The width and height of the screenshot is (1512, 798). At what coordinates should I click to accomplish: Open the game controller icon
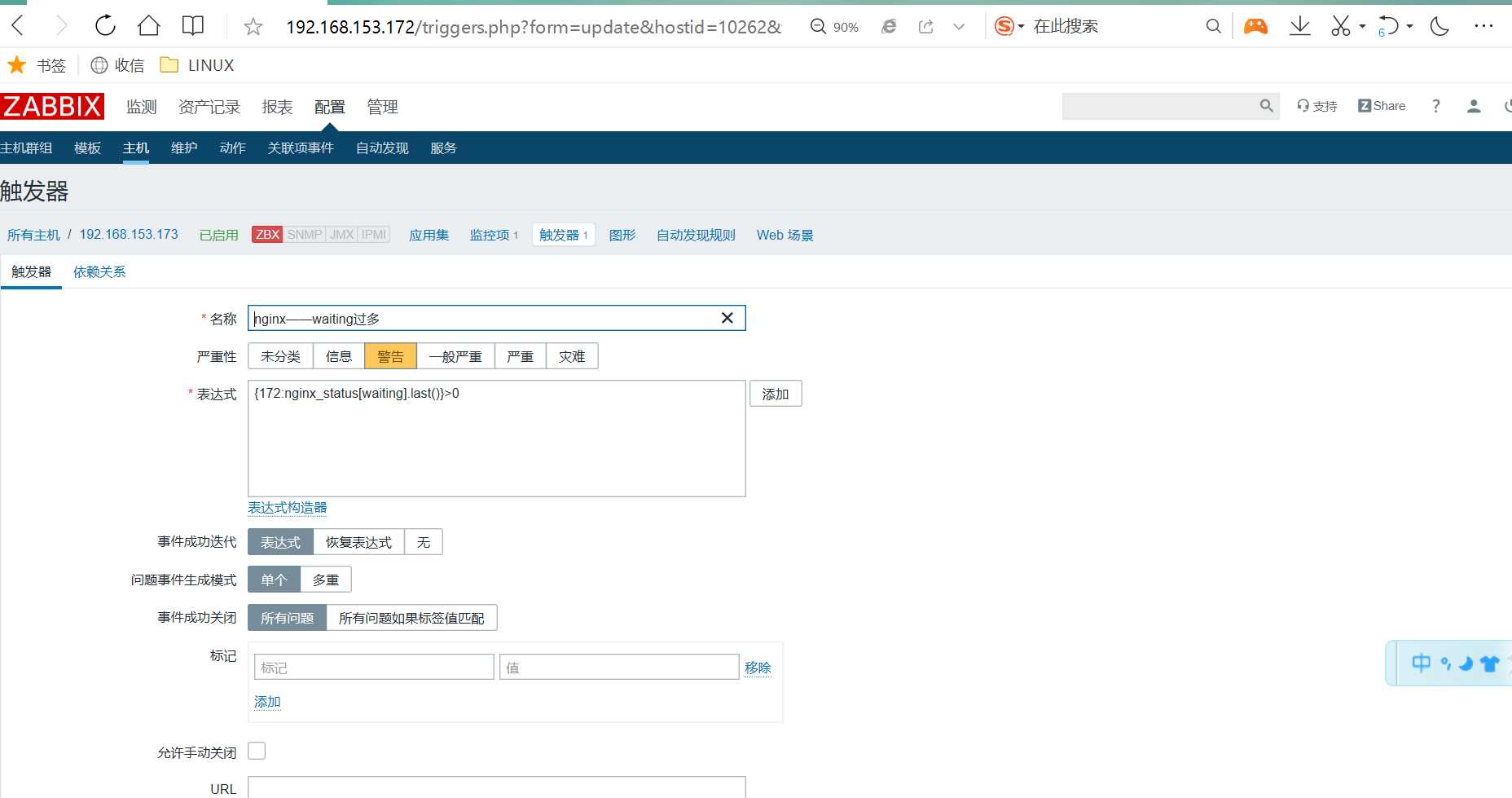(1255, 27)
